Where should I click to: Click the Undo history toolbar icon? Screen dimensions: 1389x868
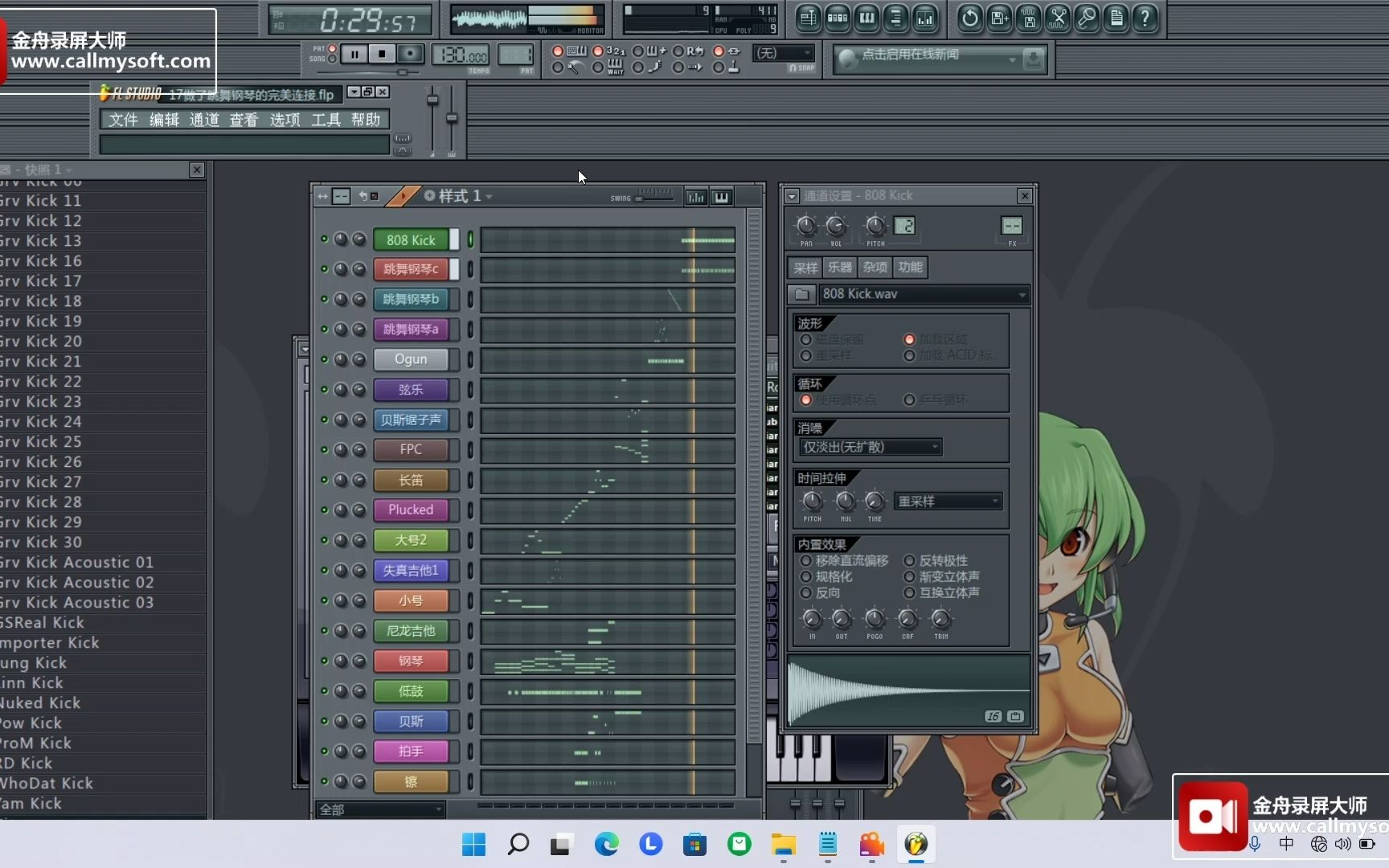coord(969,18)
